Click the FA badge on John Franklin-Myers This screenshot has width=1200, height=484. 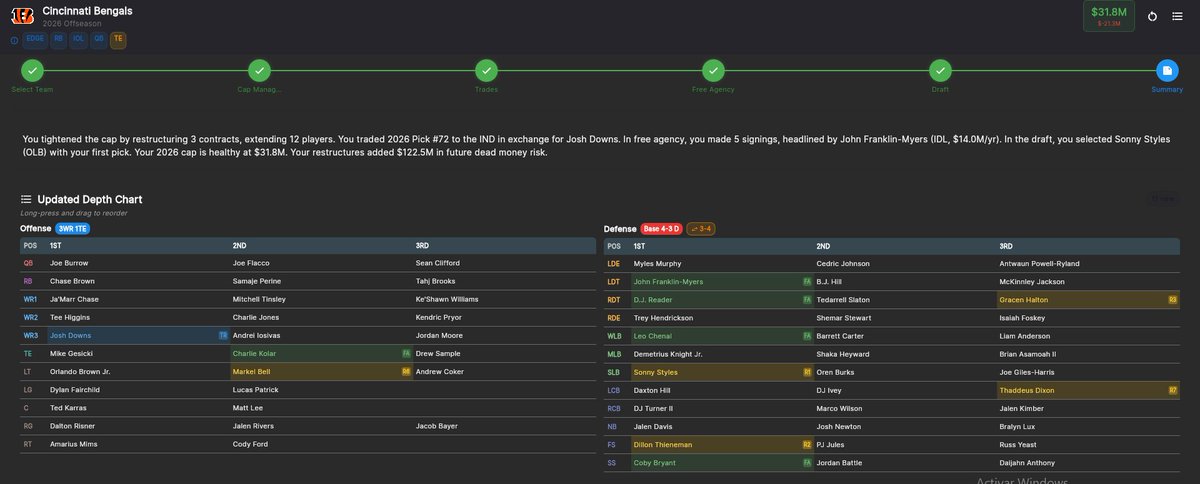[807, 282]
